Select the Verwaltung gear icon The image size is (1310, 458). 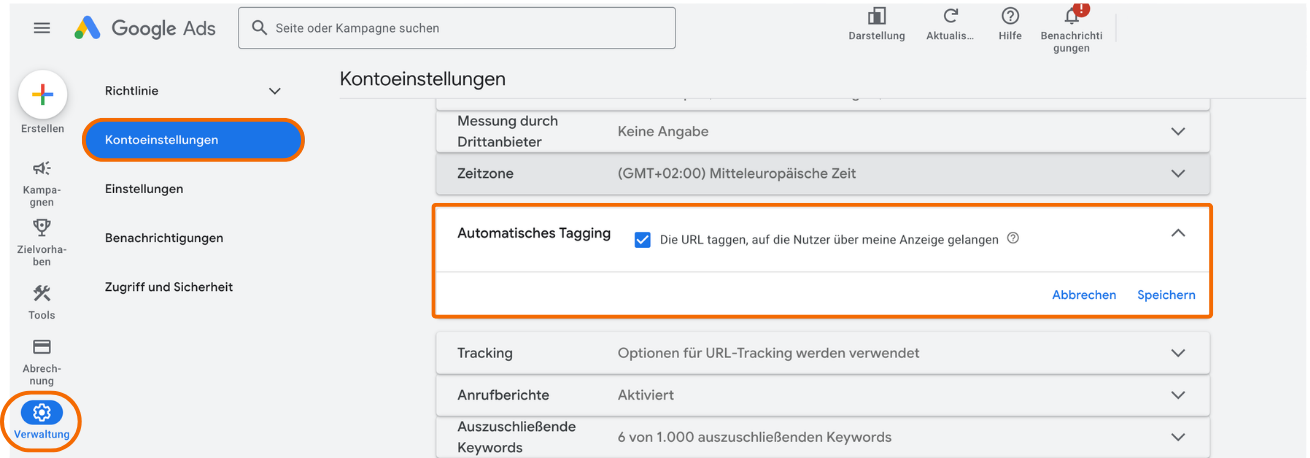42,412
